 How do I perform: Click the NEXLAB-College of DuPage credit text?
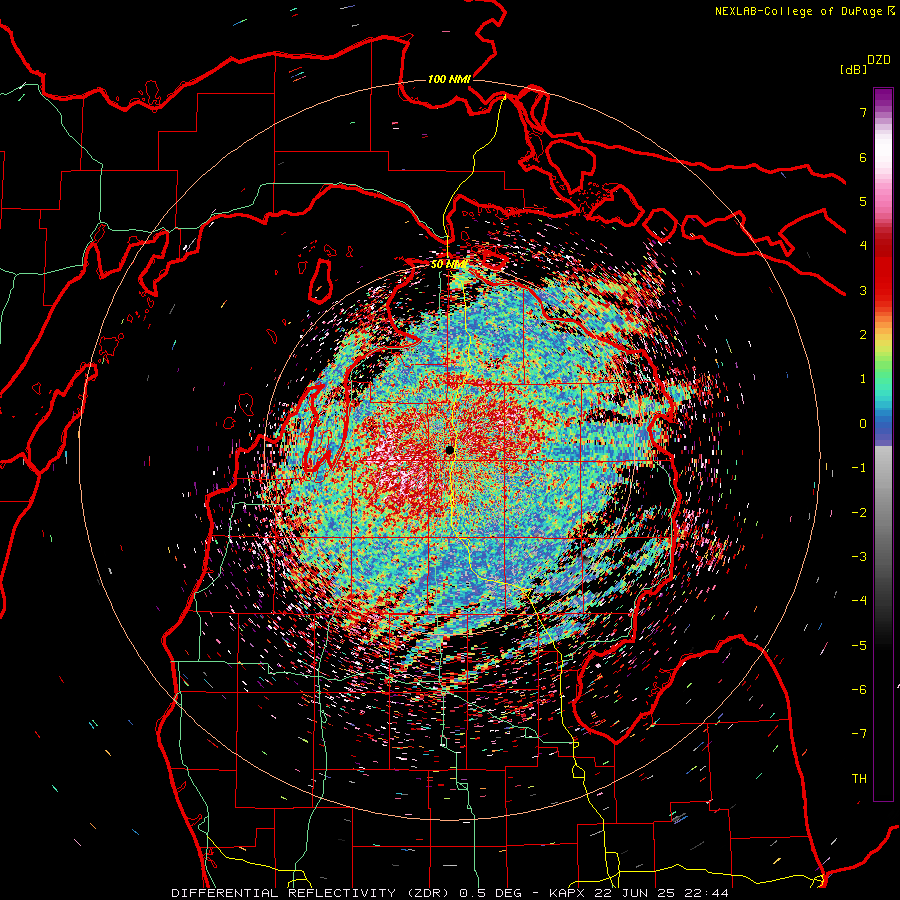tap(798, 11)
